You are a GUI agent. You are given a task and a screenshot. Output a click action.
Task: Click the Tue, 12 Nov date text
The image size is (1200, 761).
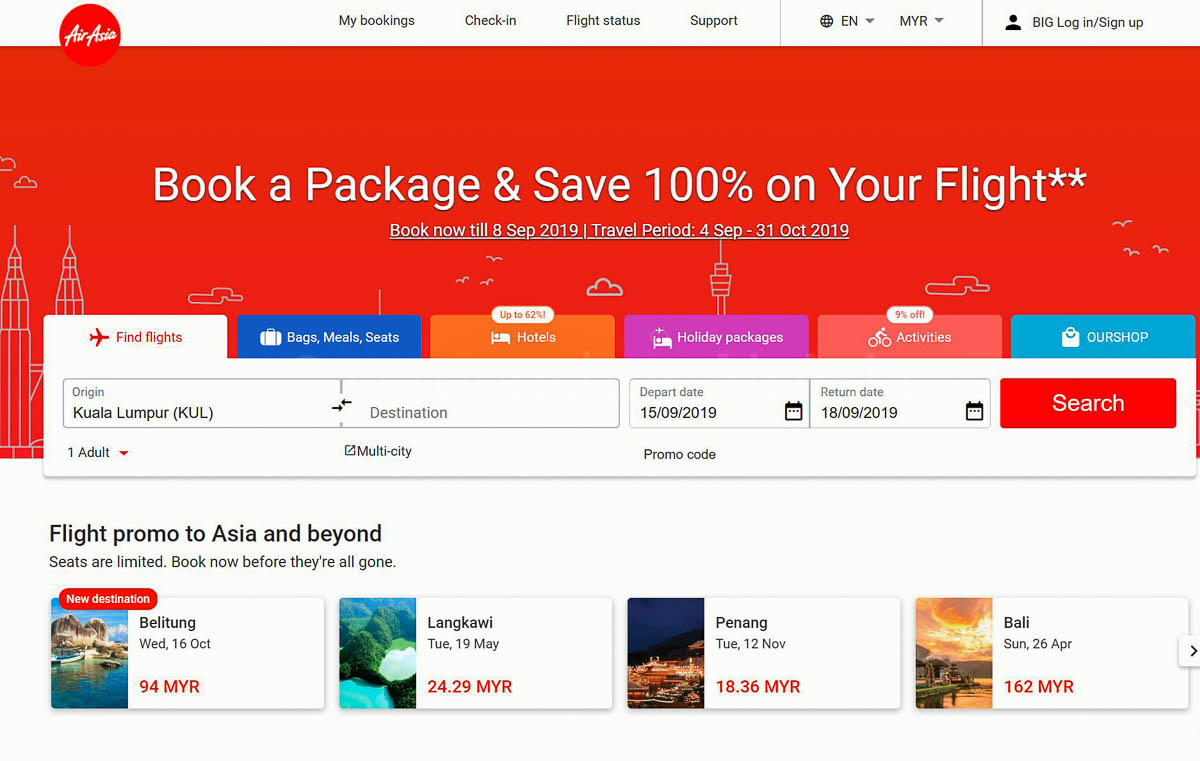pos(751,644)
